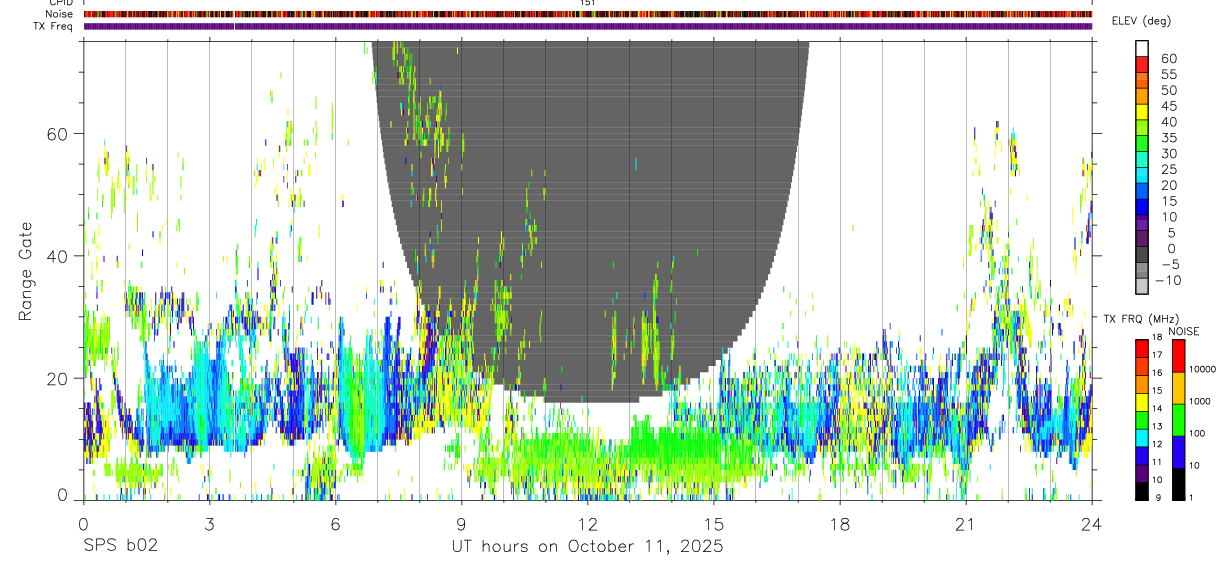This screenshot has width=1228, height=567.
Task: Click the ELEV legend value 45
Action: coord(1167,106)
